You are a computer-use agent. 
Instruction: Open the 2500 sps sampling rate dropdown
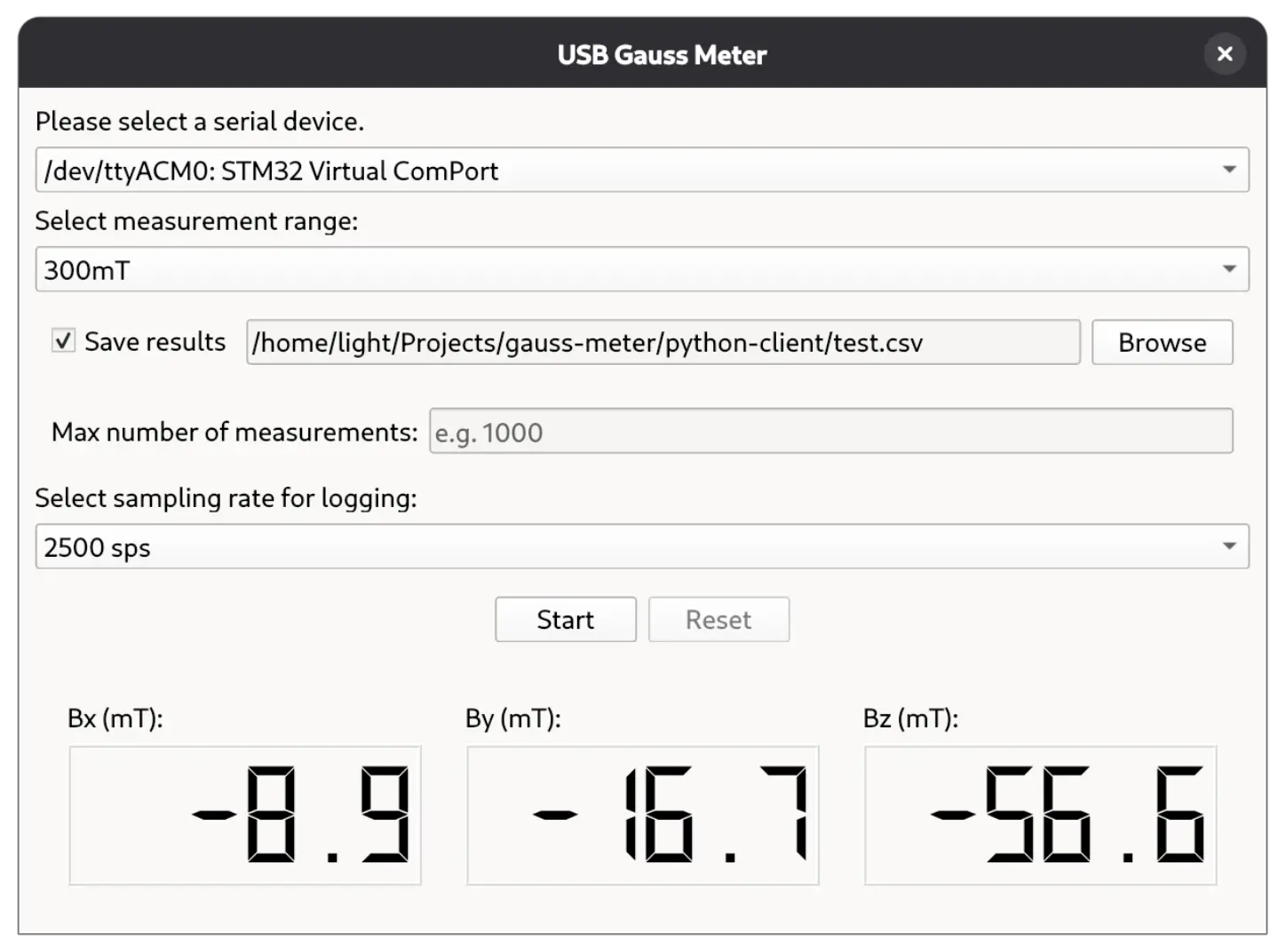tap(1229, 546)
